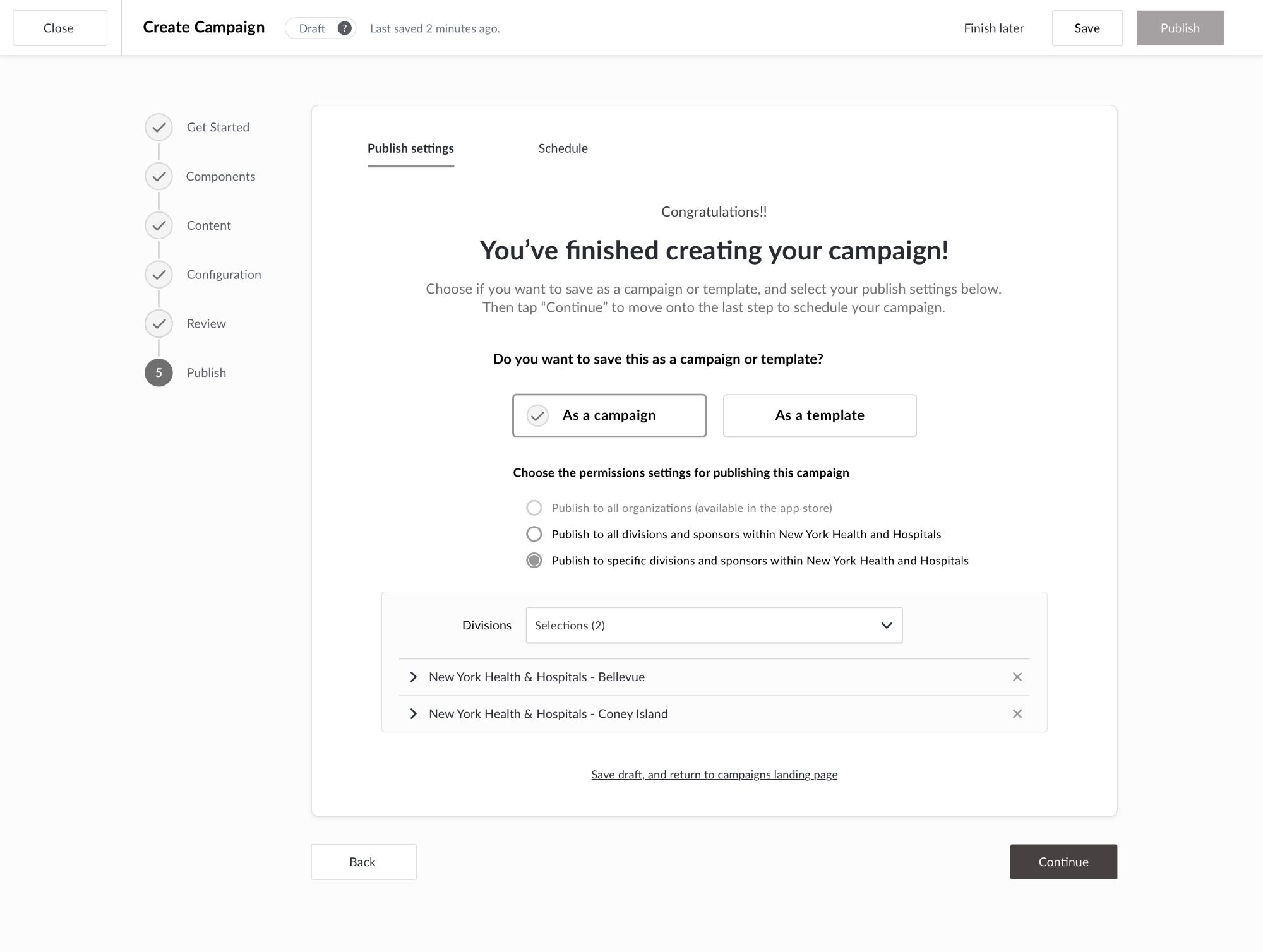1263x952 pixels.
Task: Select Publish to all divisions and sponsors radio
Action: 534,534
